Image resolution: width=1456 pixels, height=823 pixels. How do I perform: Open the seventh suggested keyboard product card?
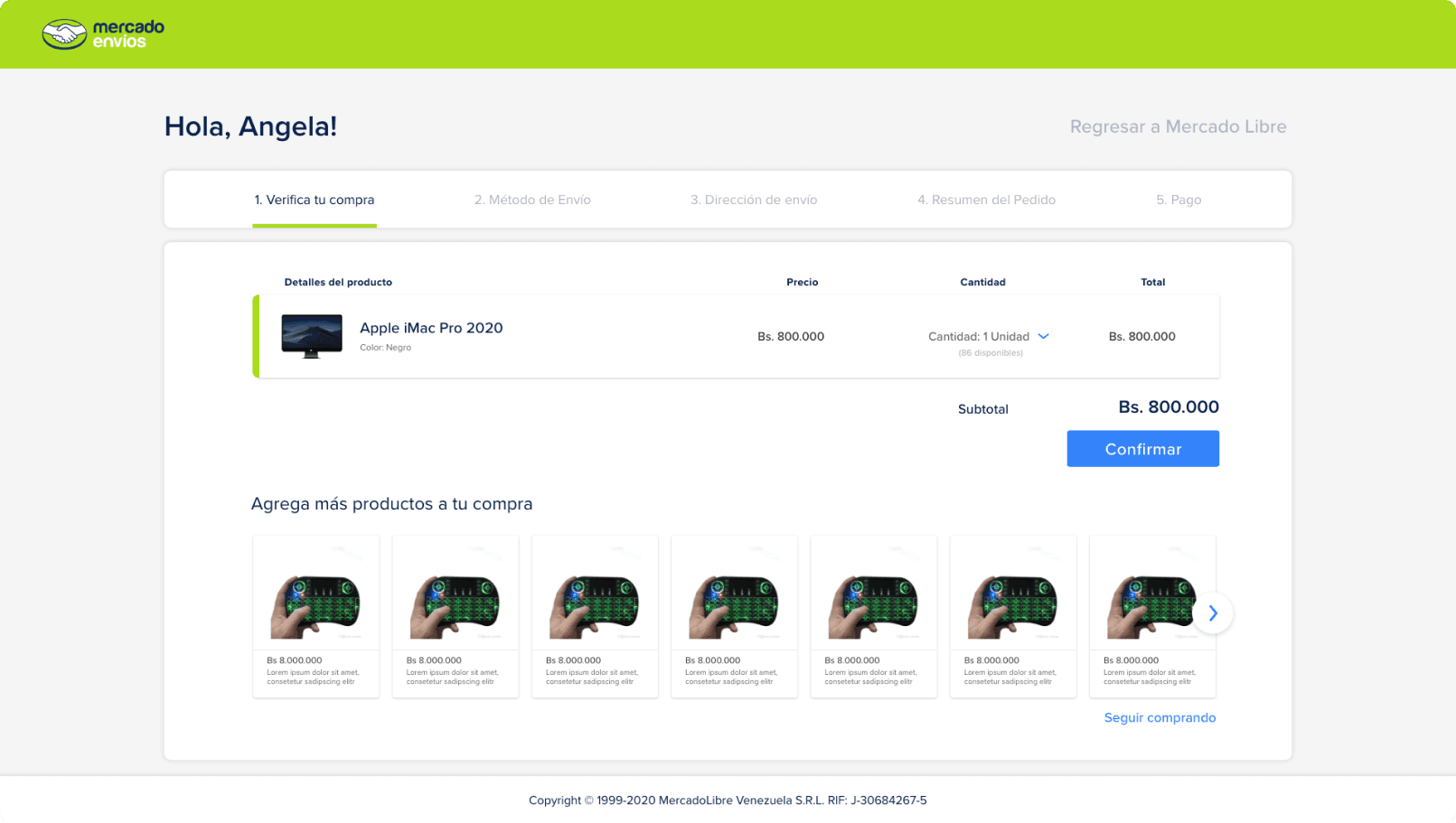click(1152, 616)
